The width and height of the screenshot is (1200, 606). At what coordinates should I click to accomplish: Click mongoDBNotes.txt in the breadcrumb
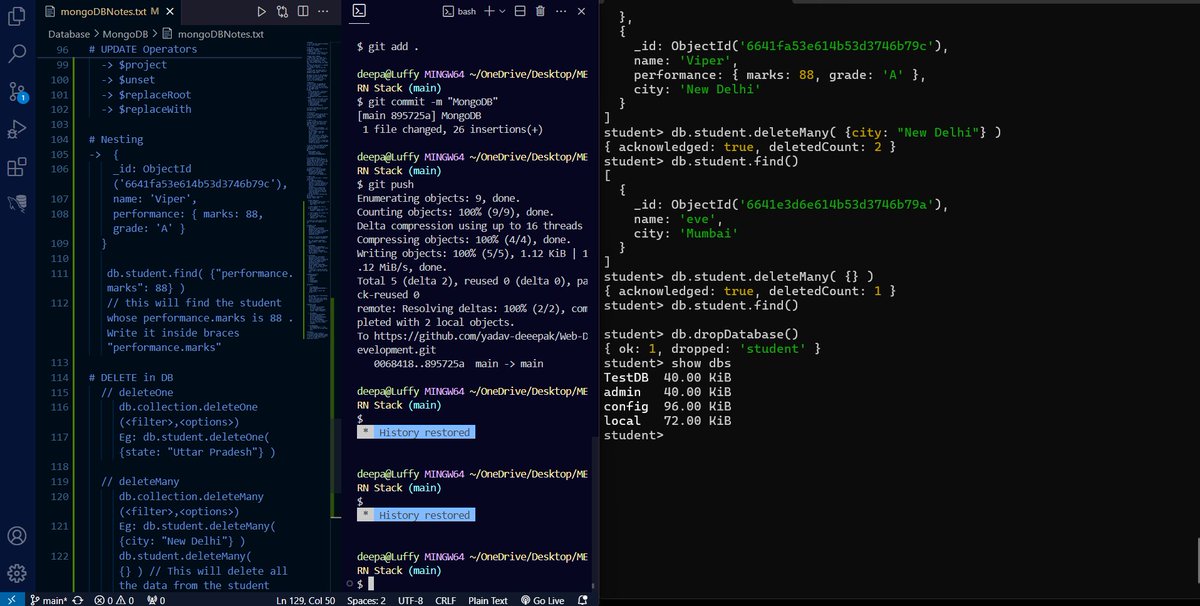point(221,34)
